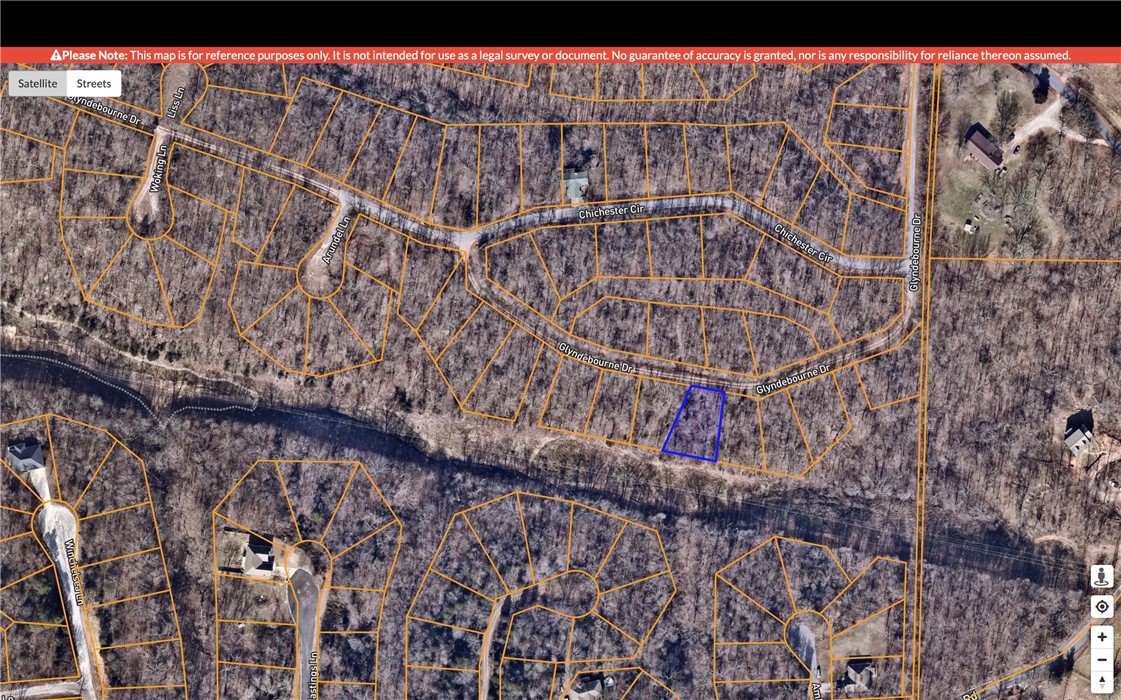The width and height of the screenshot is (1121, 700).
Task: Zoom in using the plus button
Action: click(x=1102, y=637)
